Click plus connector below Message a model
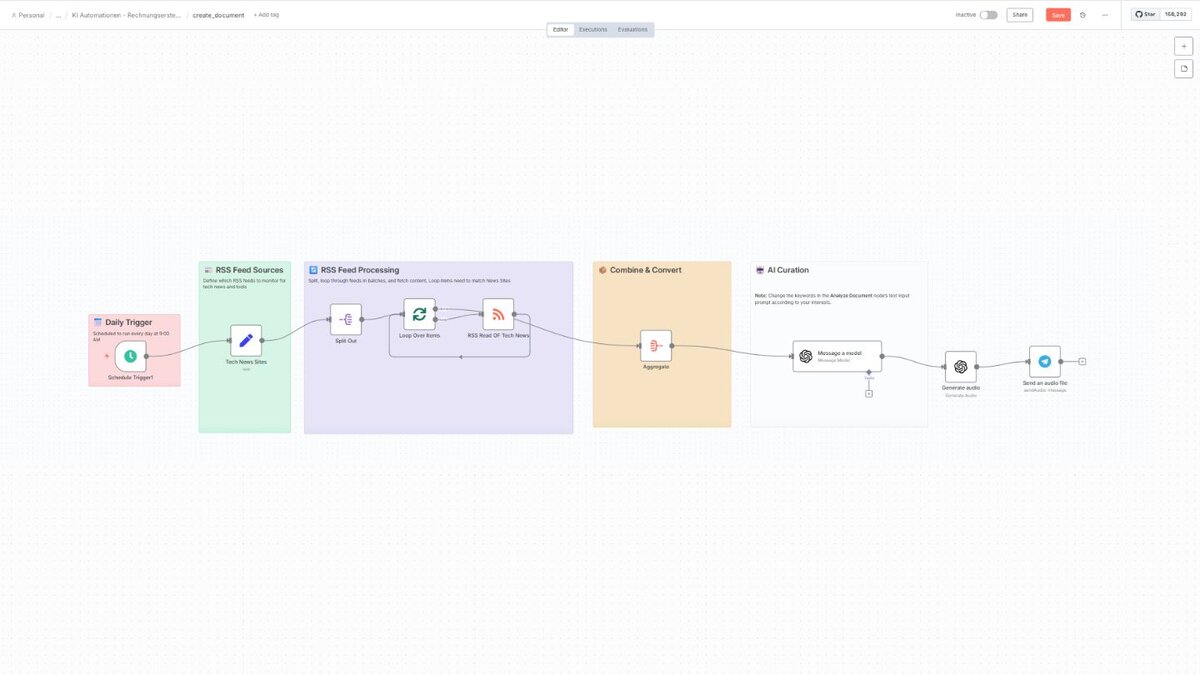Viewport: 1200px width, 675px height. point(869,393)
